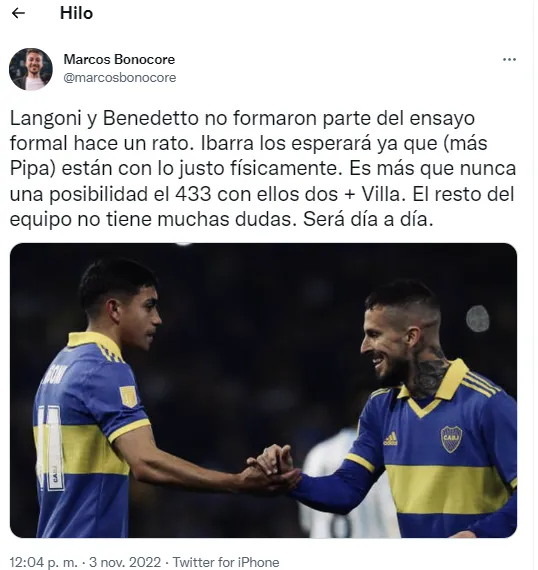Click the number 11 on the jersey back
This screenshot has width=538, height=570.
(x=51, y=448)
